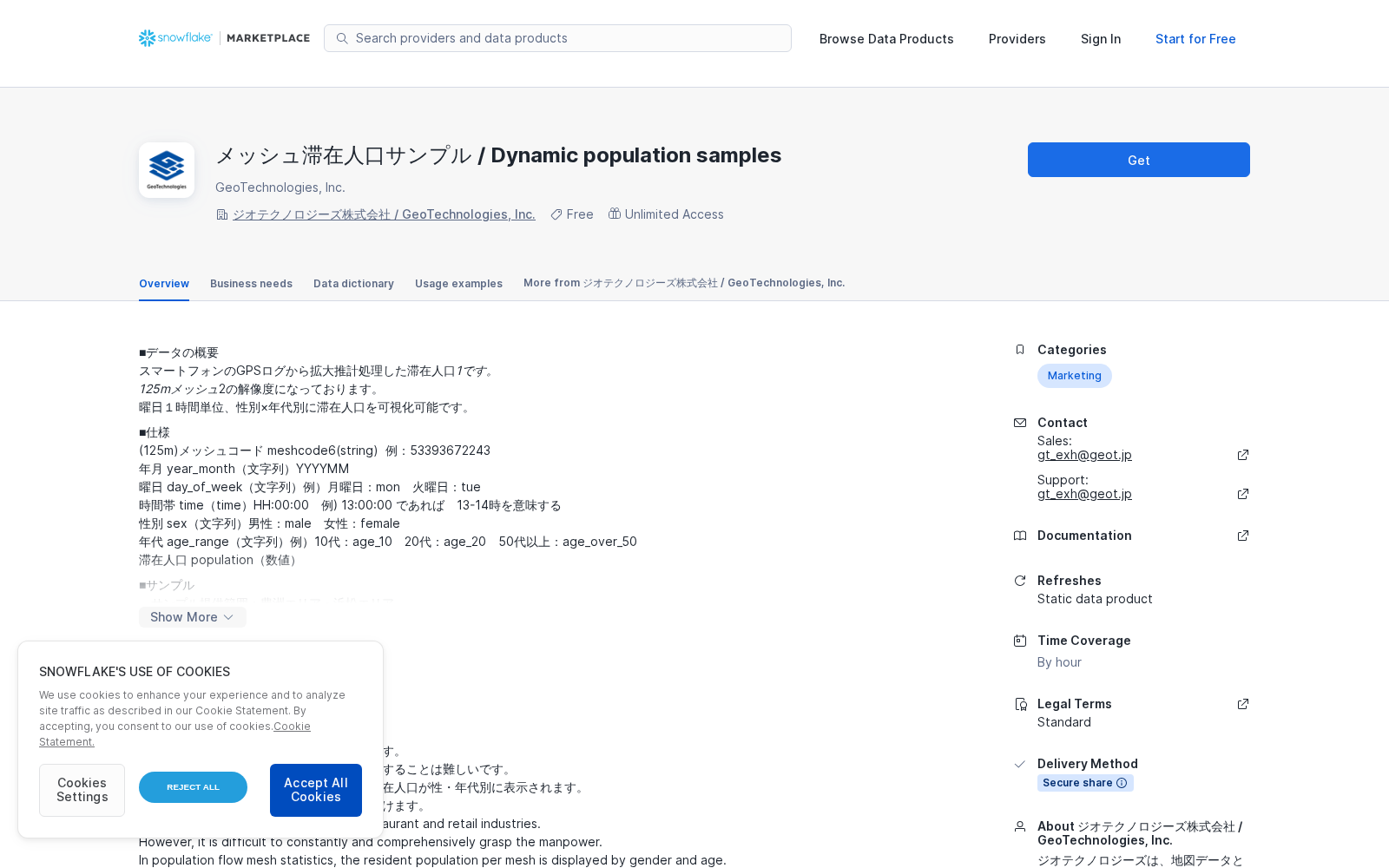Click the Sales email gt_exh@geot.jp
This screenshot has height=868, width=1389.
coord(1084,455)
